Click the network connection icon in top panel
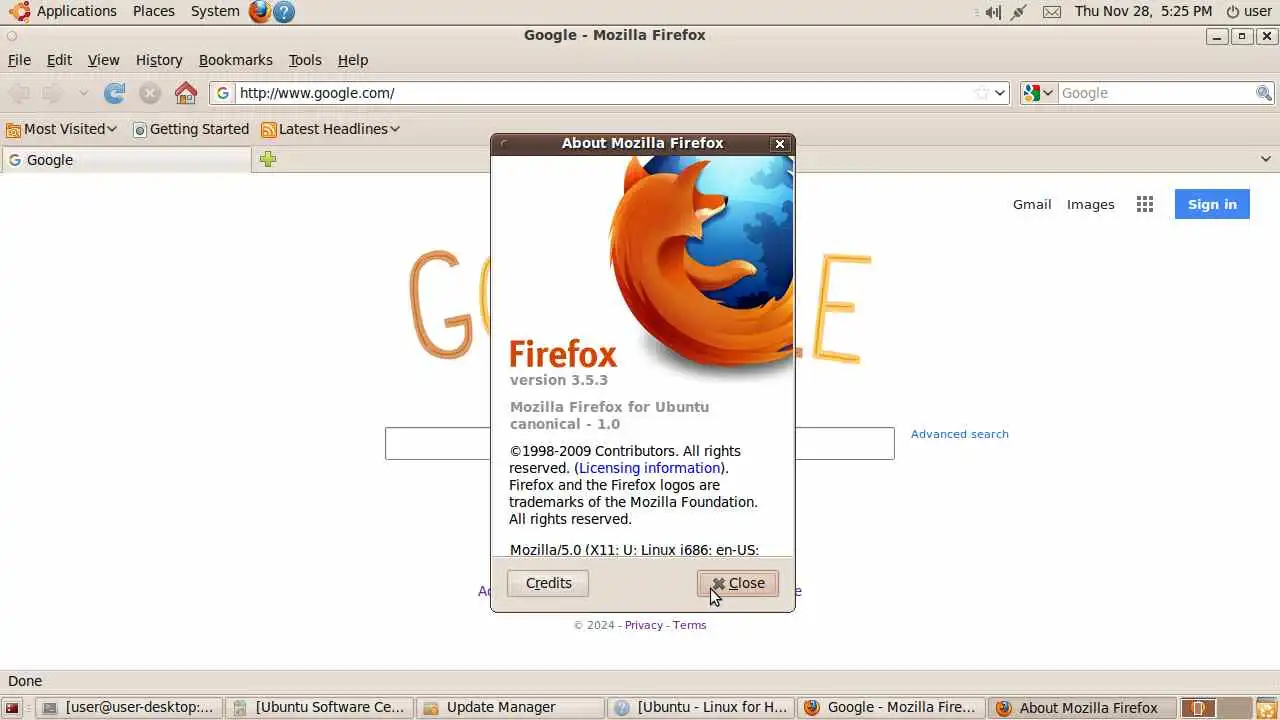This screenshot has width=1280, height=720. click(x=1019, y=12)
